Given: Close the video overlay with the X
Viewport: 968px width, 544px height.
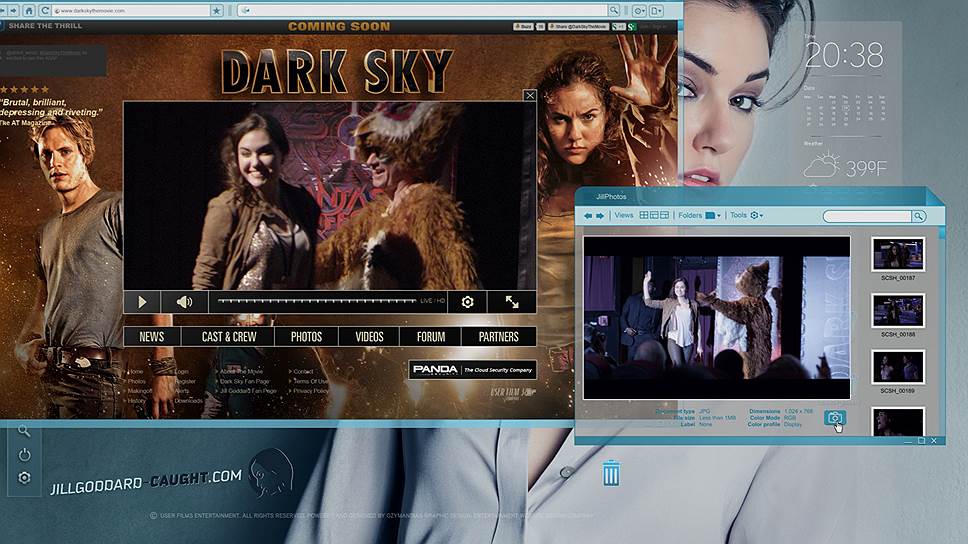Looking at the screenshot, I should click(530, 95).
